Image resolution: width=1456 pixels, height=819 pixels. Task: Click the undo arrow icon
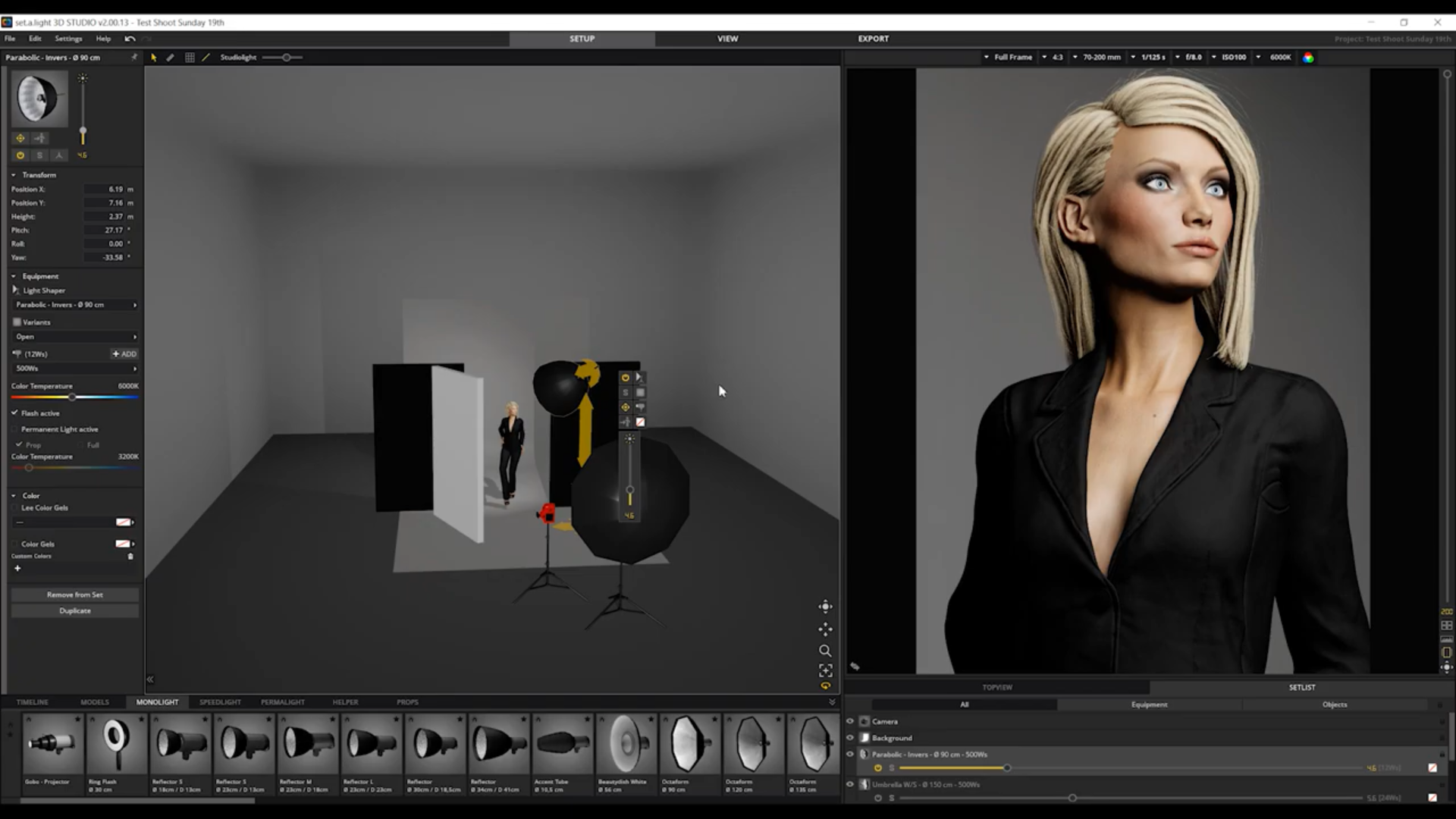click(x=130, y=39)
